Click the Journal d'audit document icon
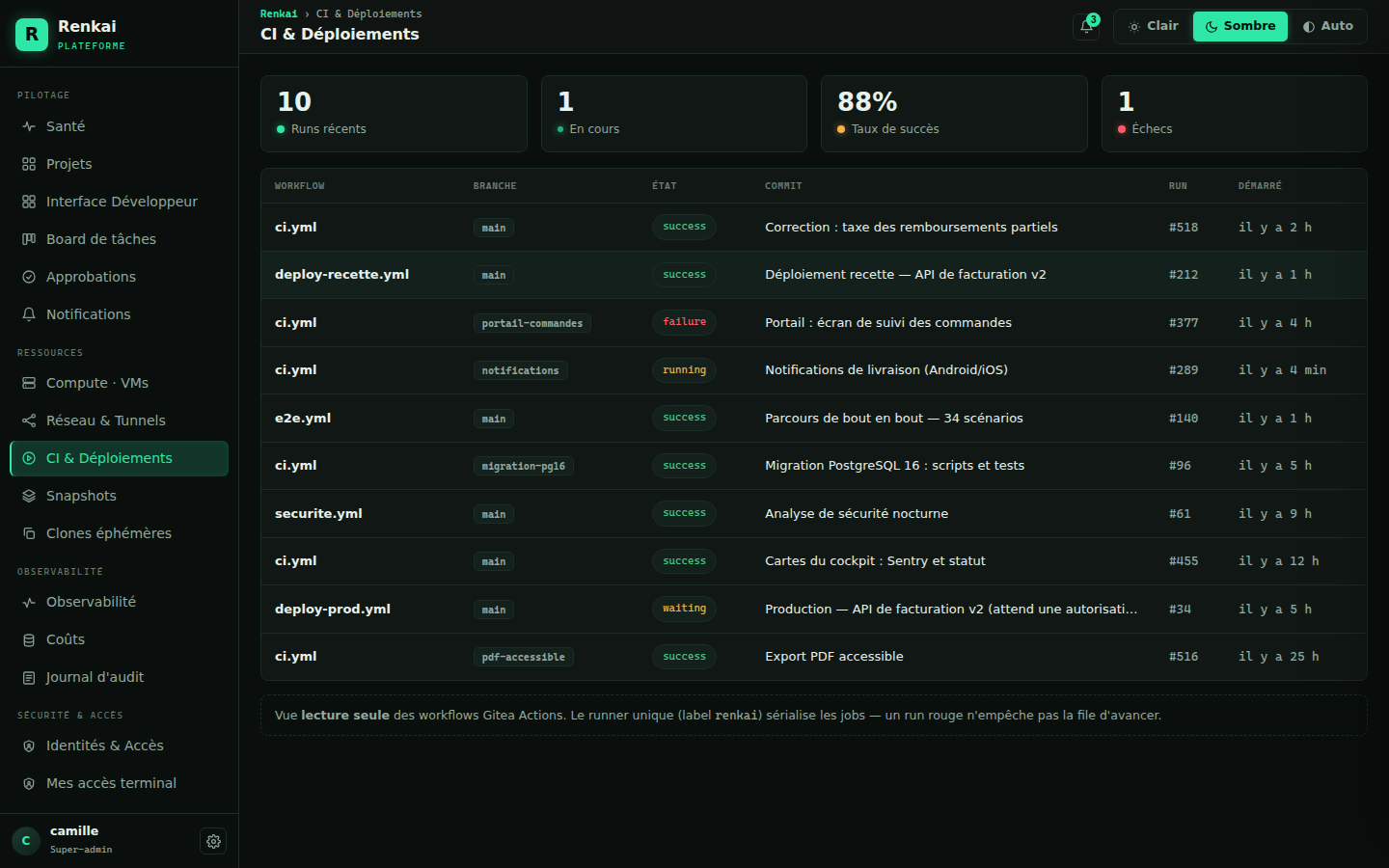This screenshot has height=868, width=1389. (29, 677)
